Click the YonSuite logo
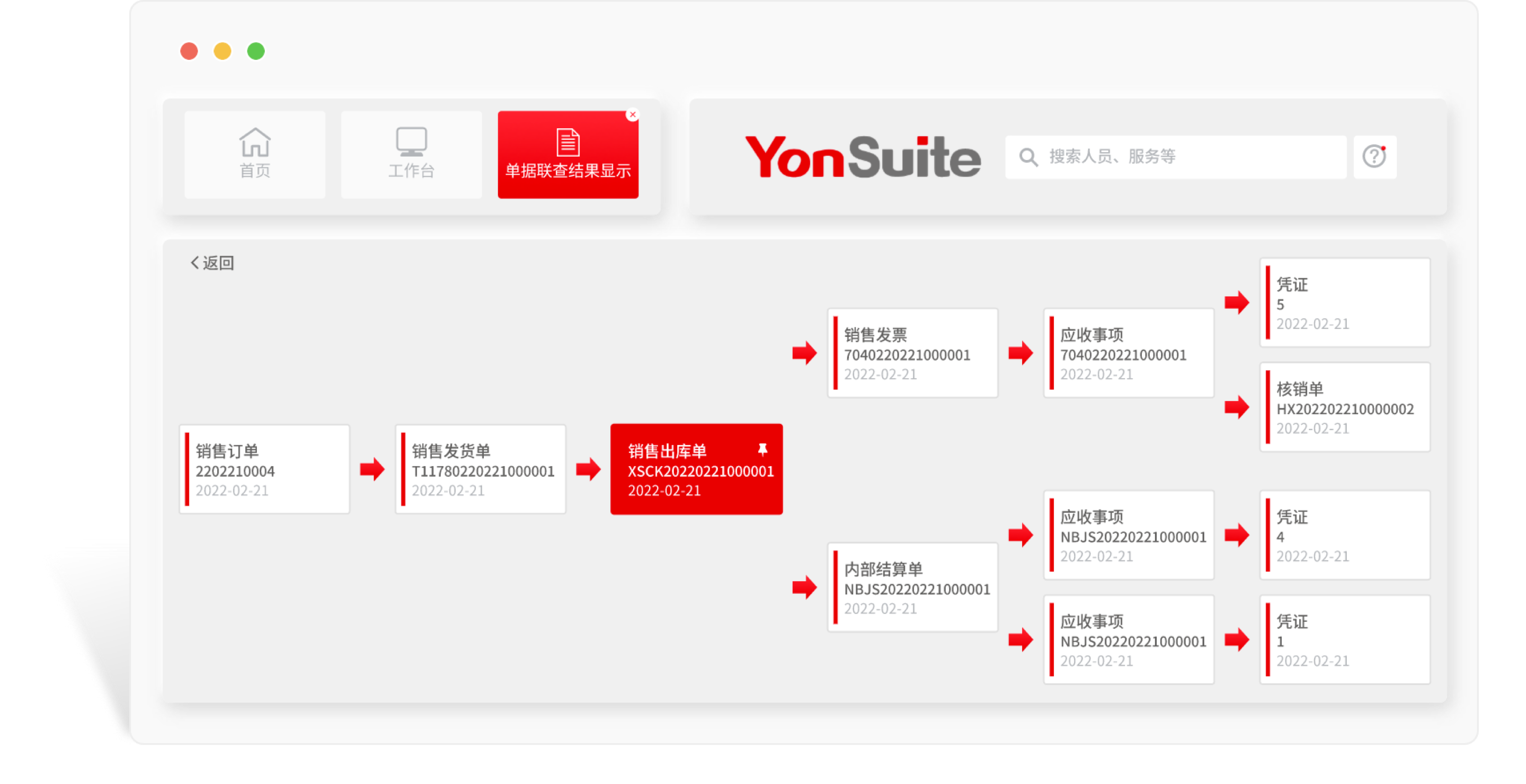 [863, 157]
